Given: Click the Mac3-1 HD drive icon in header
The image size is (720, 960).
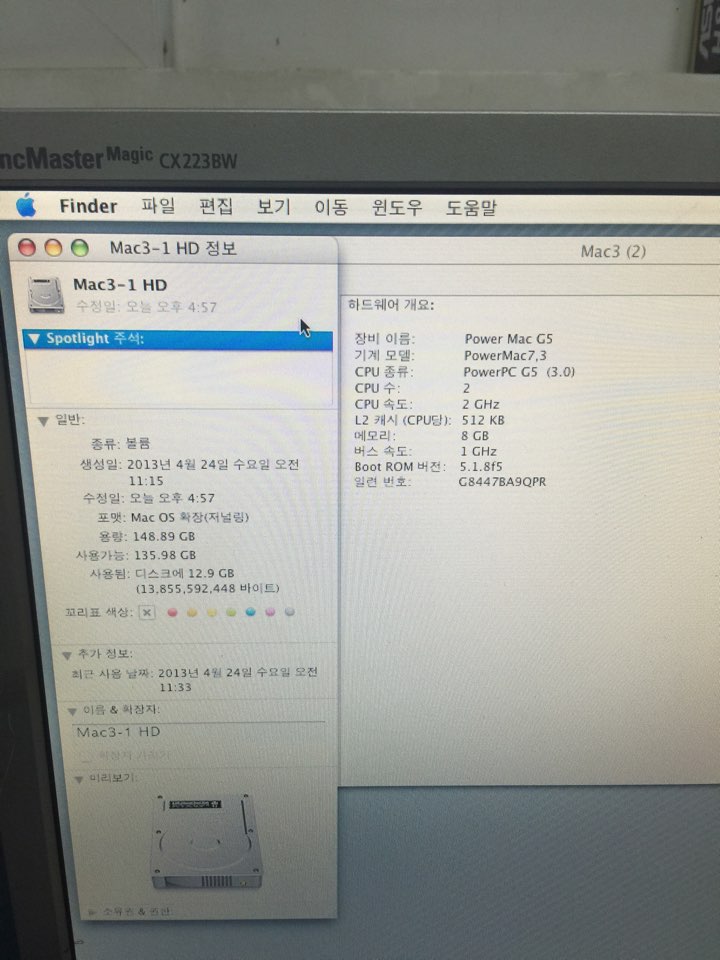Looking at the screenshot, I should coord(46,294).
